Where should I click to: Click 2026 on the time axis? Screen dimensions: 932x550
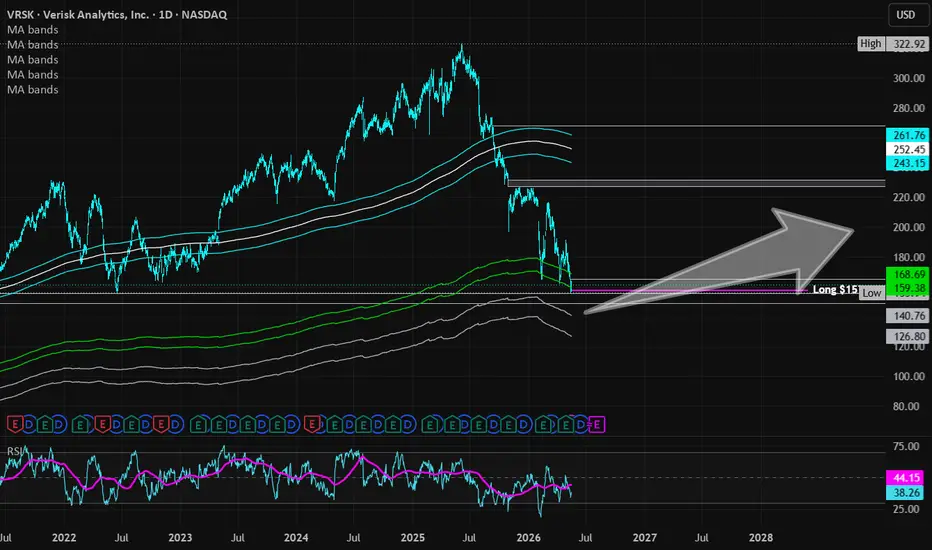[528, 538]
